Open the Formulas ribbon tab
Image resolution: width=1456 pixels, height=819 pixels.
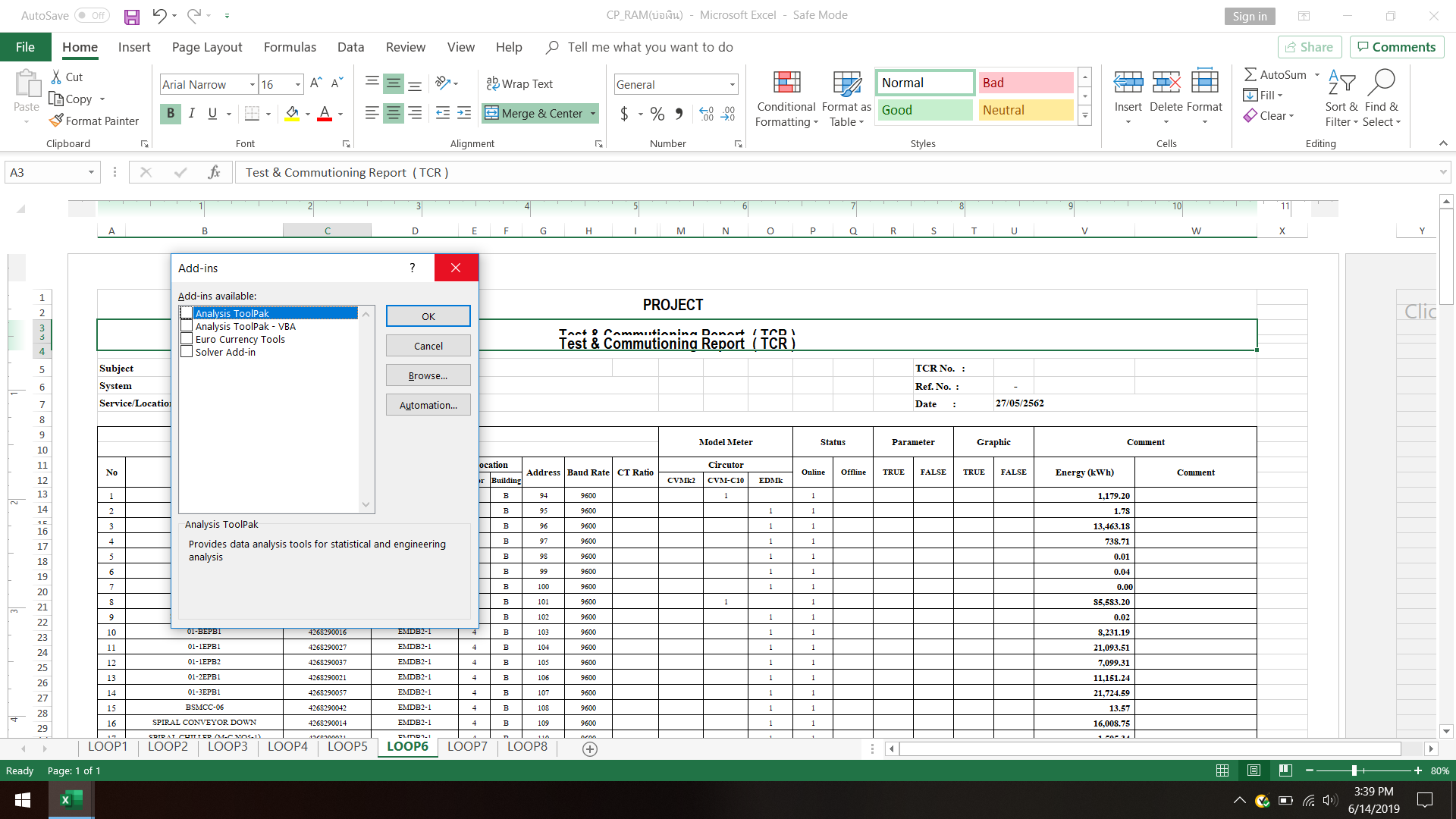click(290, 47)
